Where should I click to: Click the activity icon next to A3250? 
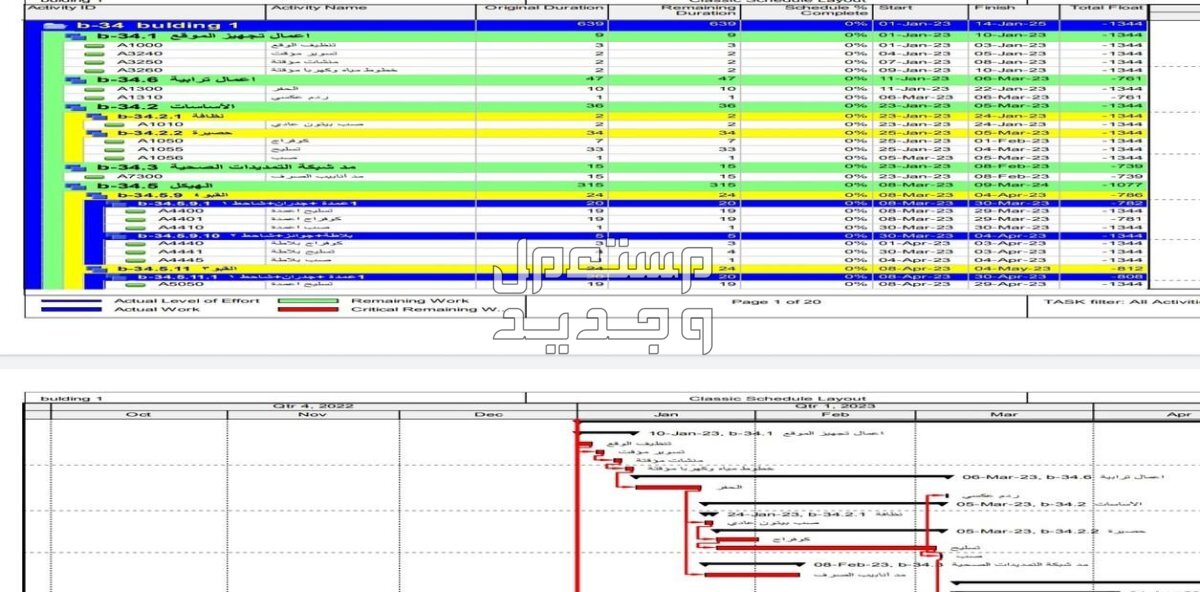96,62
